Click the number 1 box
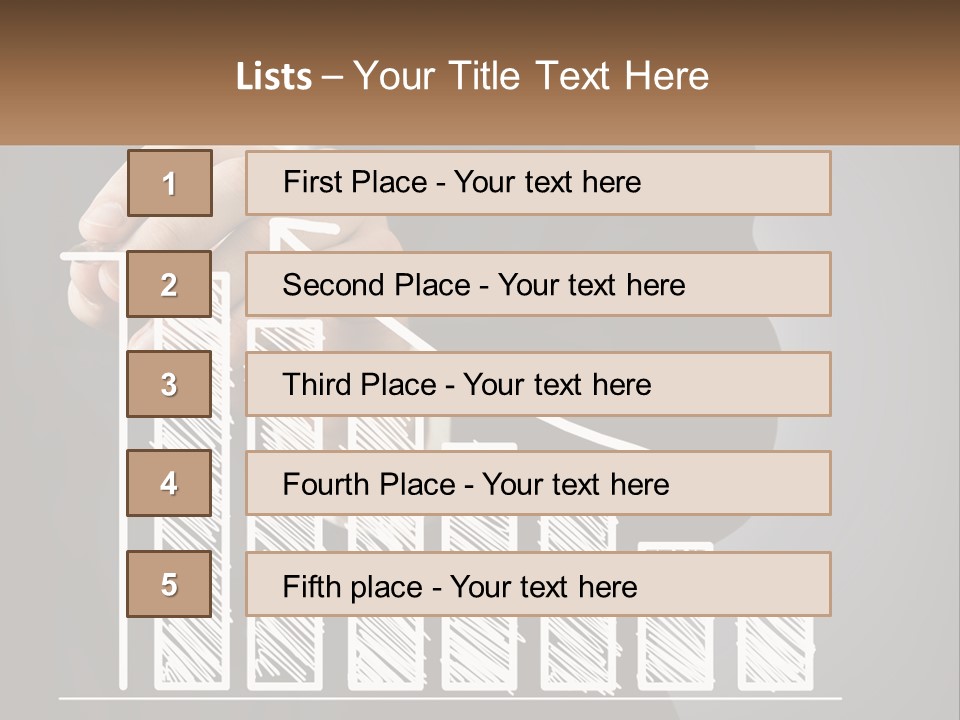Viewport: 960px width, 720px height. pos(170,183)
